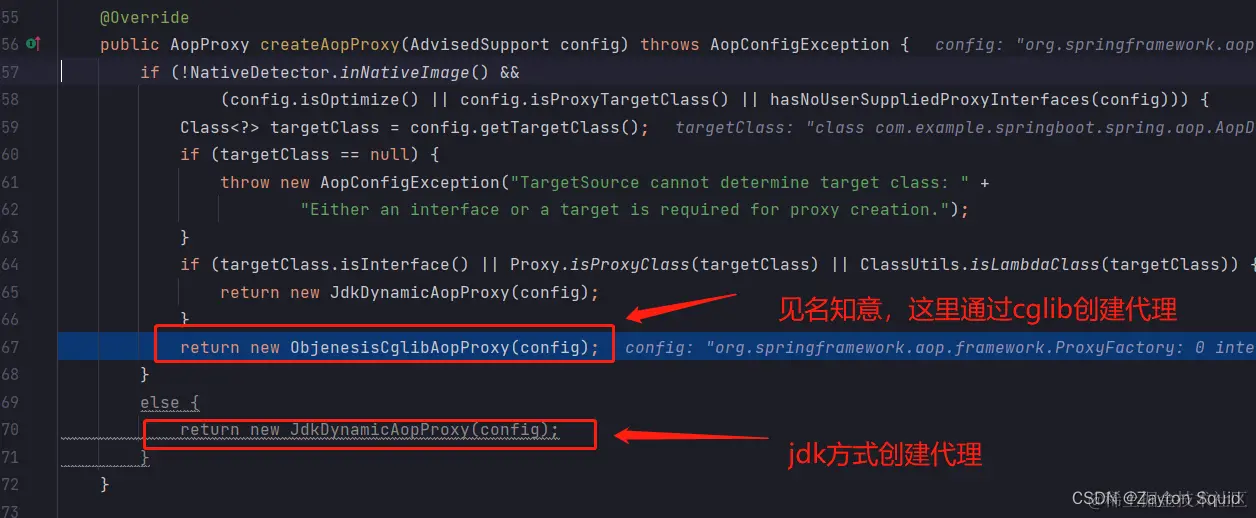Click AopConfigException in the throws clause

tap(800, 44)
